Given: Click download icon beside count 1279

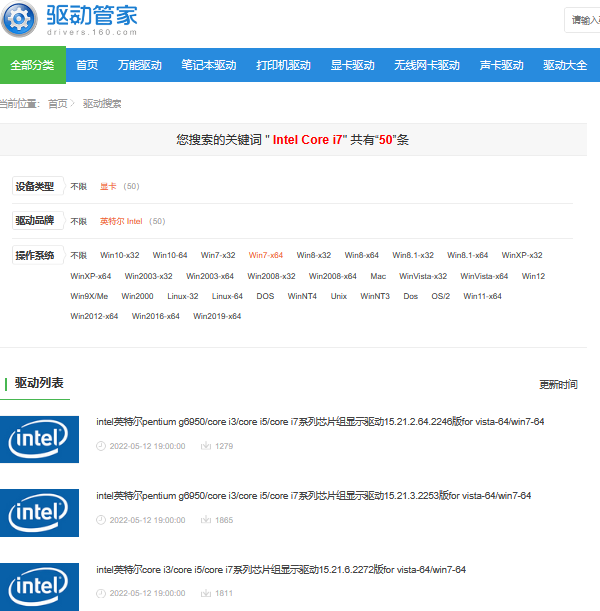Looking at the screenshot, I should (x=206, y=446).
